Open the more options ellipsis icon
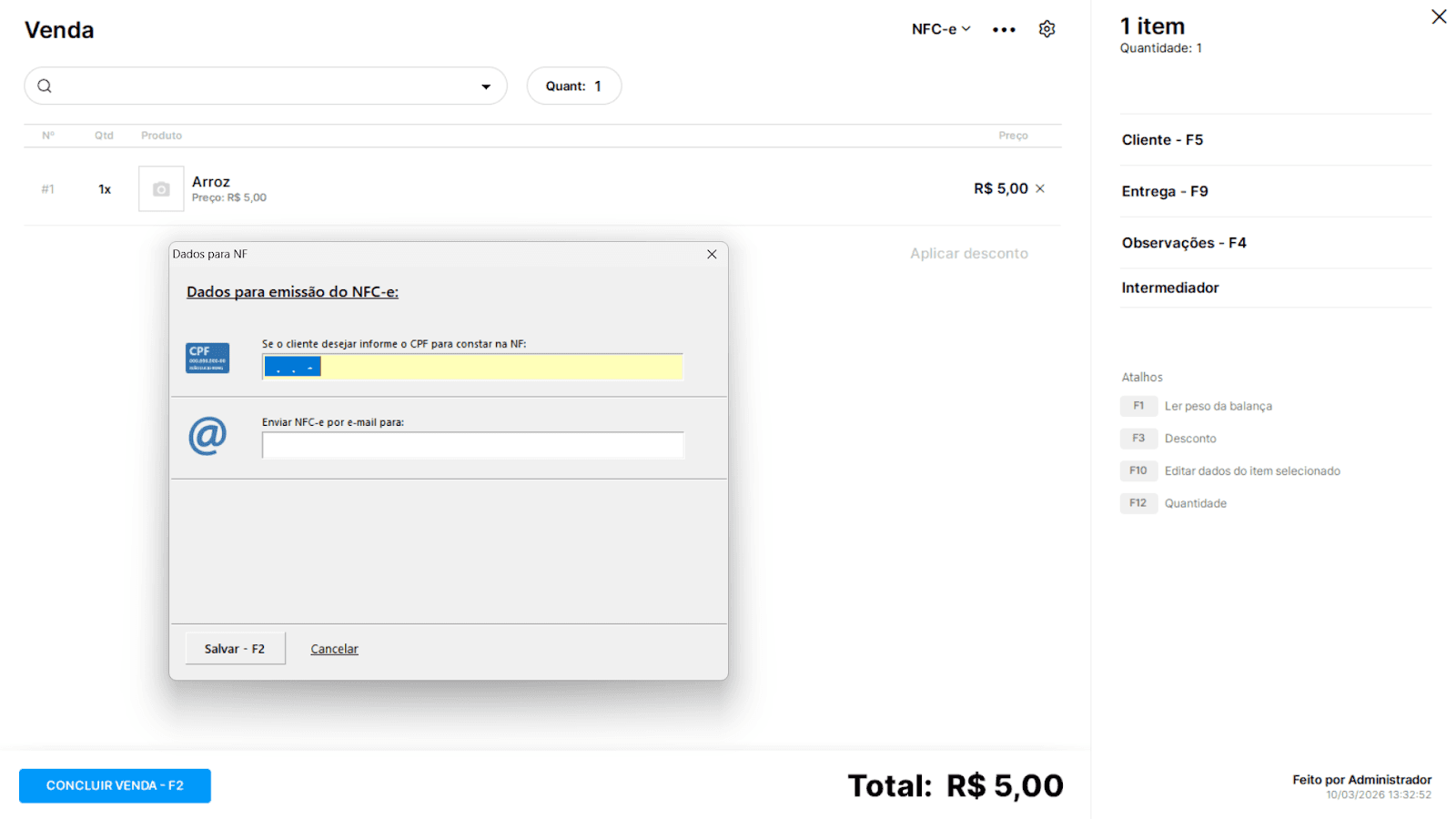 [x=1004, y=29]
